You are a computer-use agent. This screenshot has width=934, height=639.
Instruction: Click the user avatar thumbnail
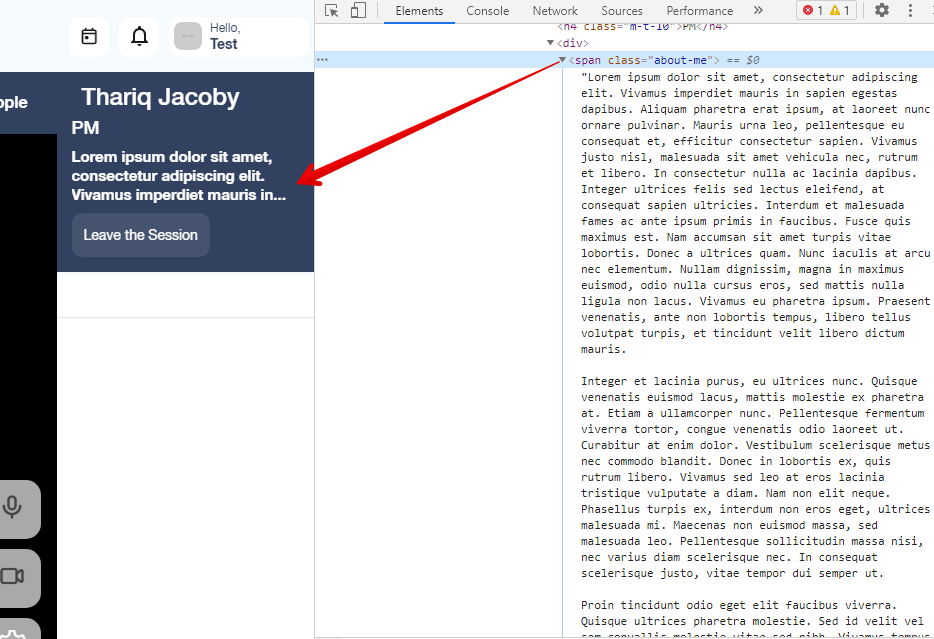pyautogui.click(x=188, y=36)
